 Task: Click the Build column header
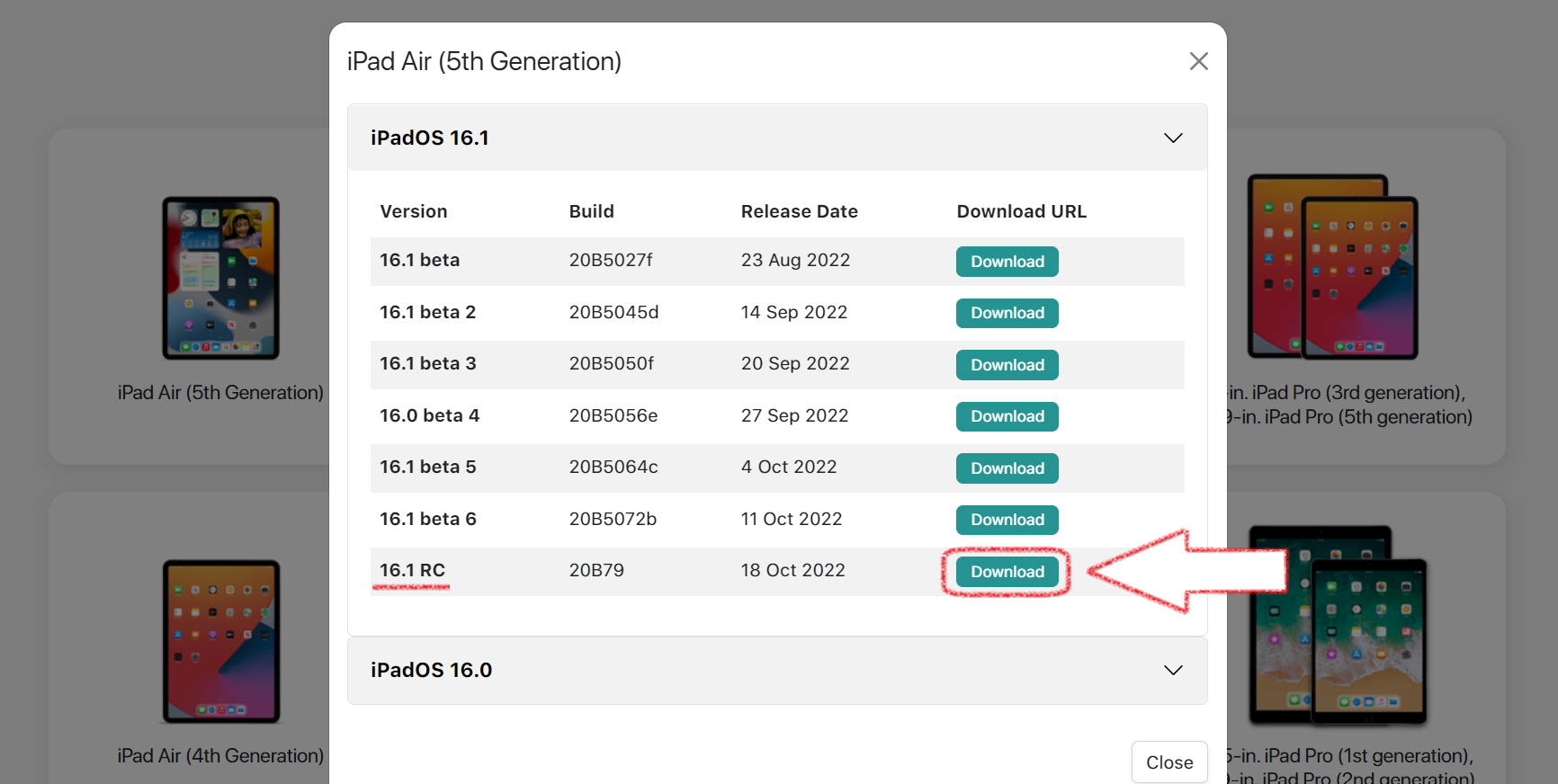592,211
